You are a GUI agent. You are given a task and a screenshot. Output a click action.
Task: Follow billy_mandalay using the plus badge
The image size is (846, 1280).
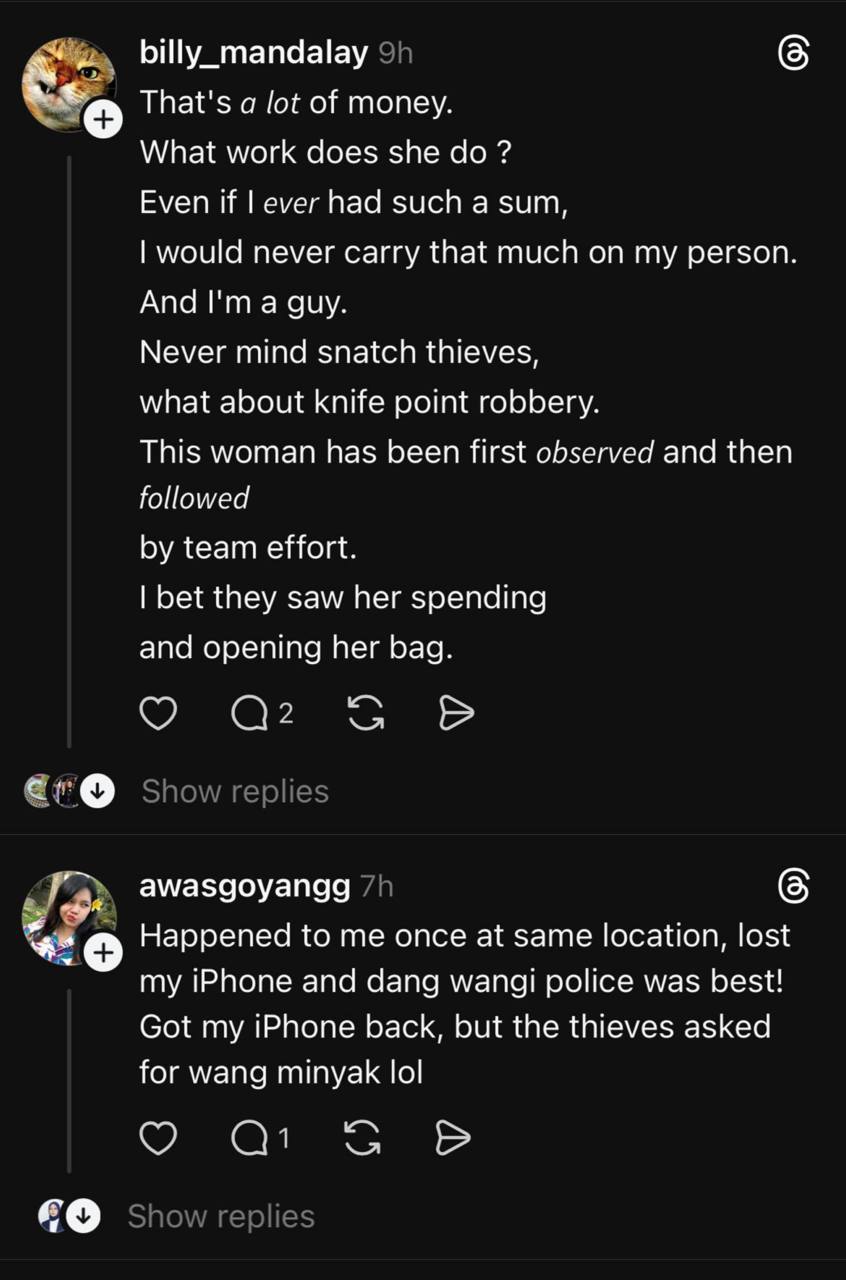tap(100, 122)
